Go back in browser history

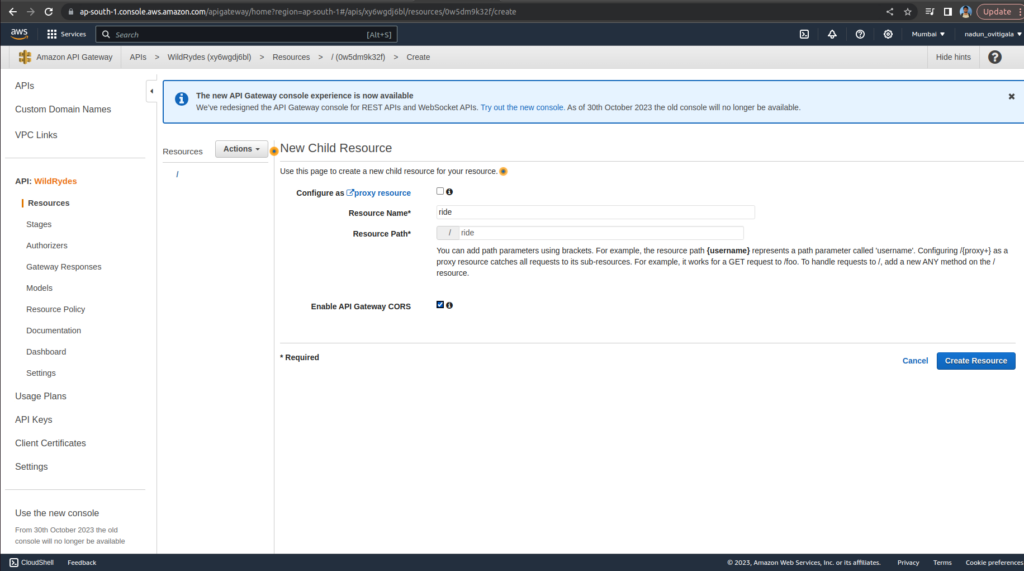[x=12, y=12]
